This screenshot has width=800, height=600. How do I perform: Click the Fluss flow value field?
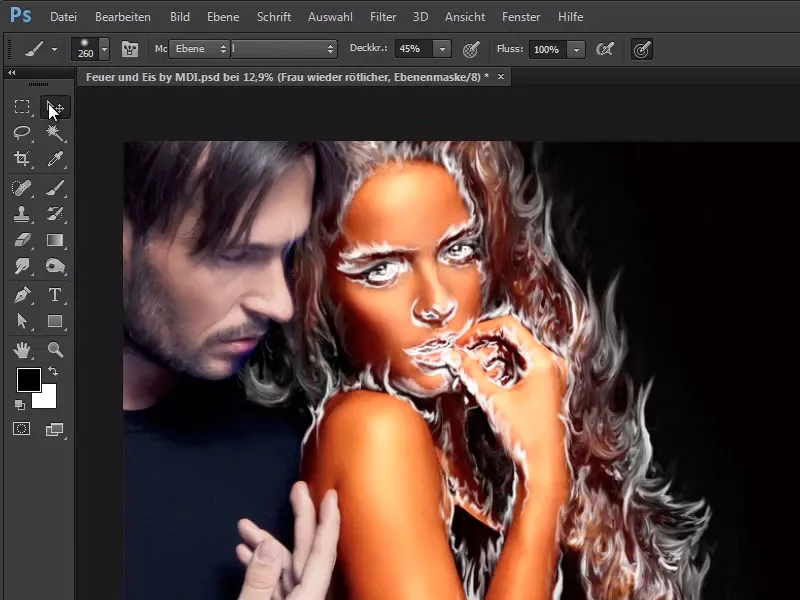[x=547, y=49]
